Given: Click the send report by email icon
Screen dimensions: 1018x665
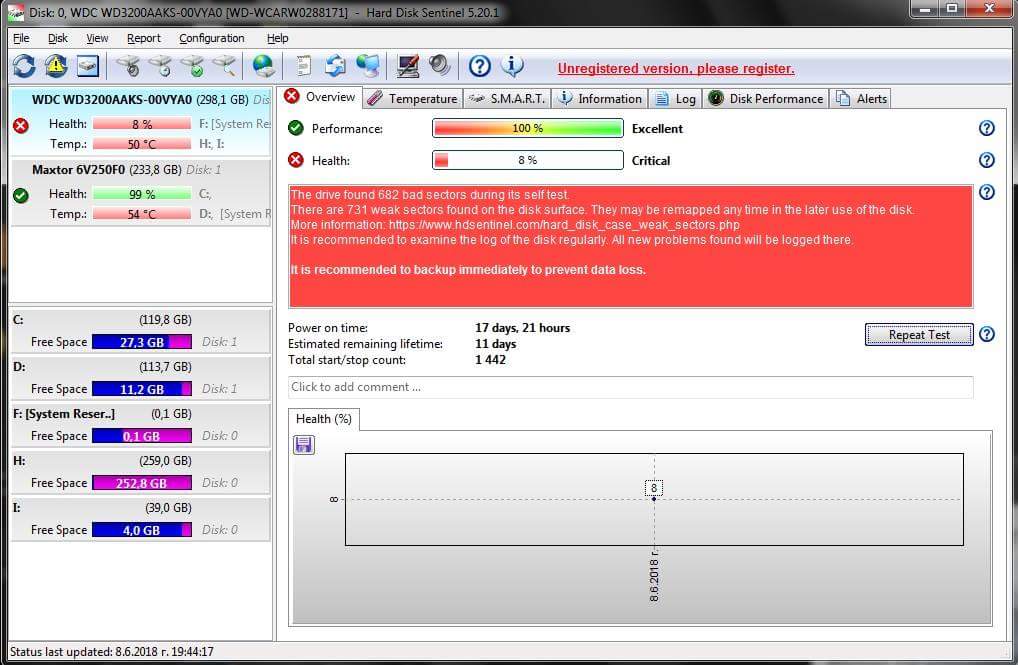Looking at the screenshot, I should tap(335, 66).
